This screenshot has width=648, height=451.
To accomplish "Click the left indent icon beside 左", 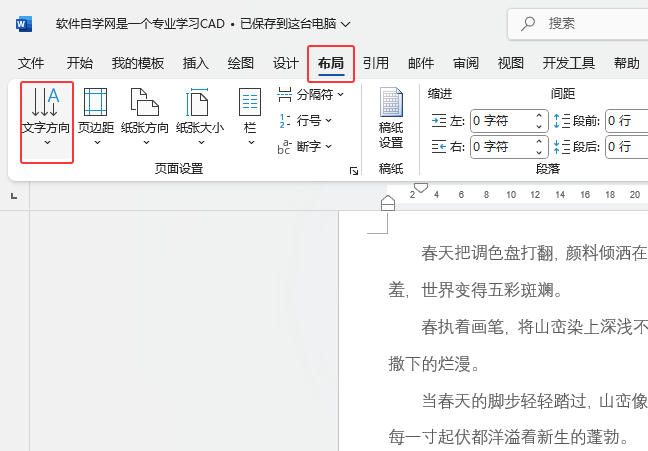I will [x=438, y=121].
